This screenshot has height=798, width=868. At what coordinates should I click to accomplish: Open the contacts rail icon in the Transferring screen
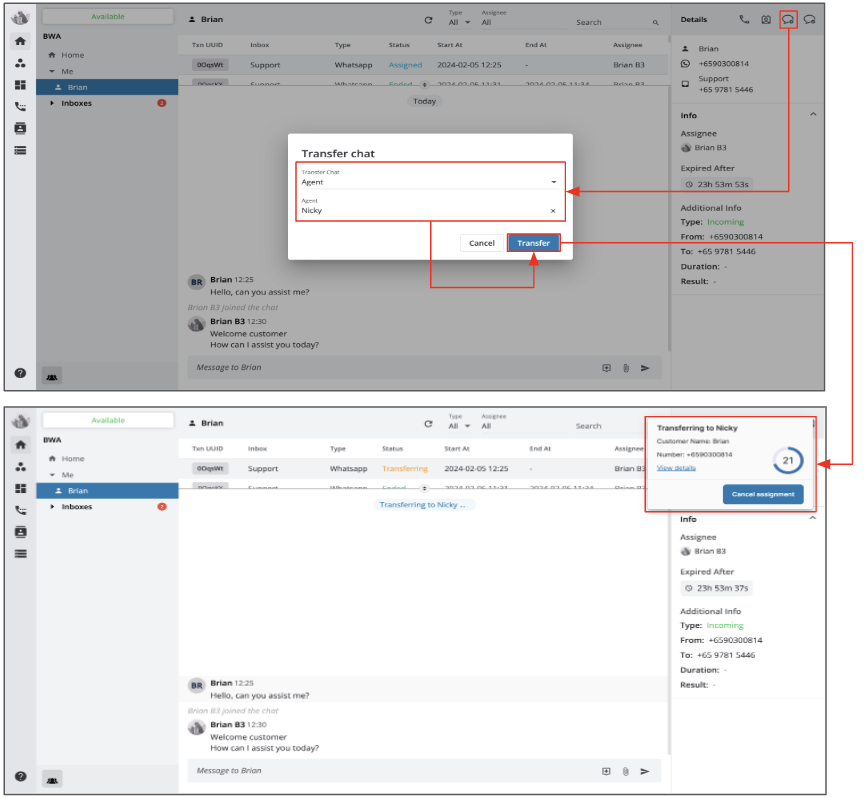pos(20,532)
